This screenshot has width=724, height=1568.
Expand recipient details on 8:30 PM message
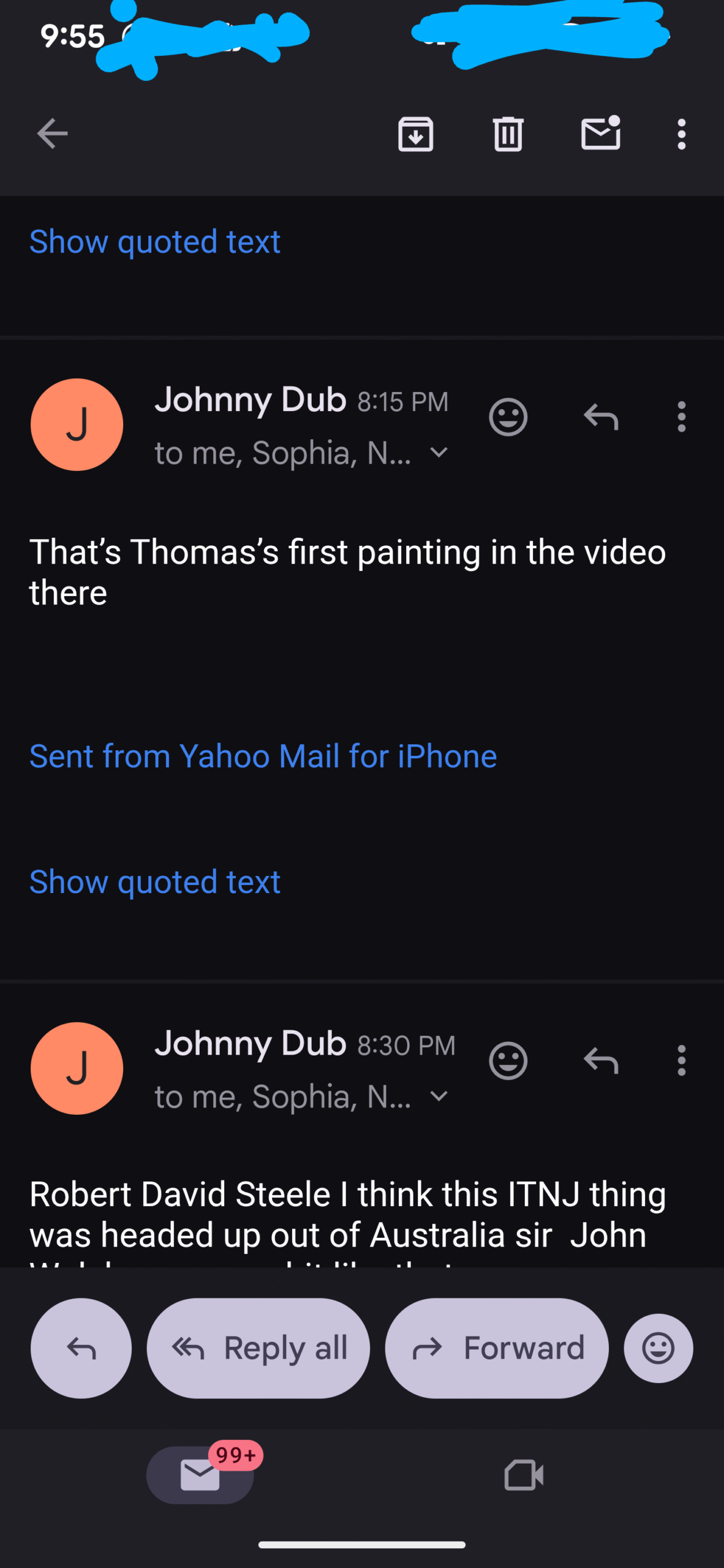[x=439, y=1096]
